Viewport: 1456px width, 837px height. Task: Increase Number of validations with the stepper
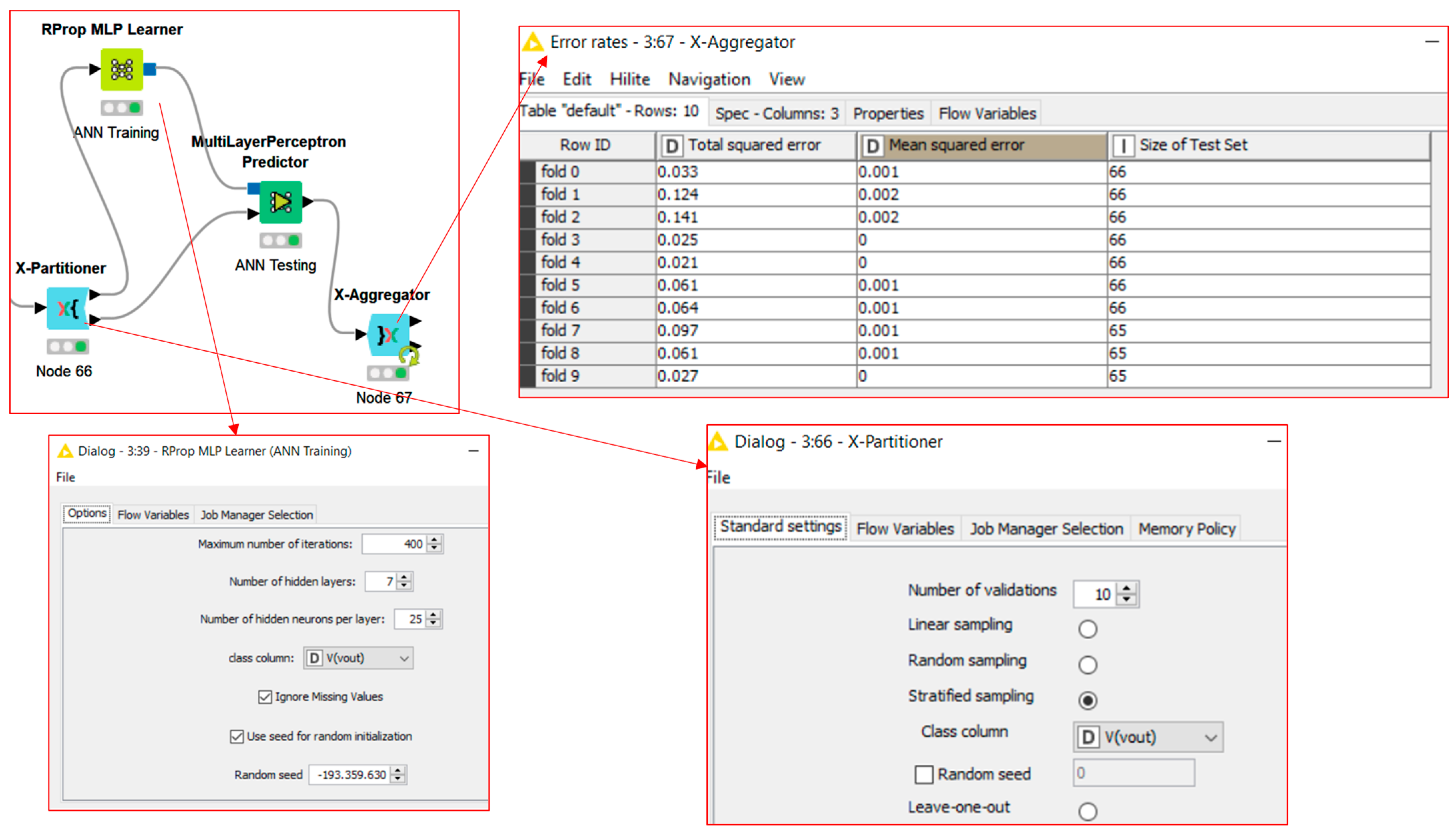(1127, 588)
